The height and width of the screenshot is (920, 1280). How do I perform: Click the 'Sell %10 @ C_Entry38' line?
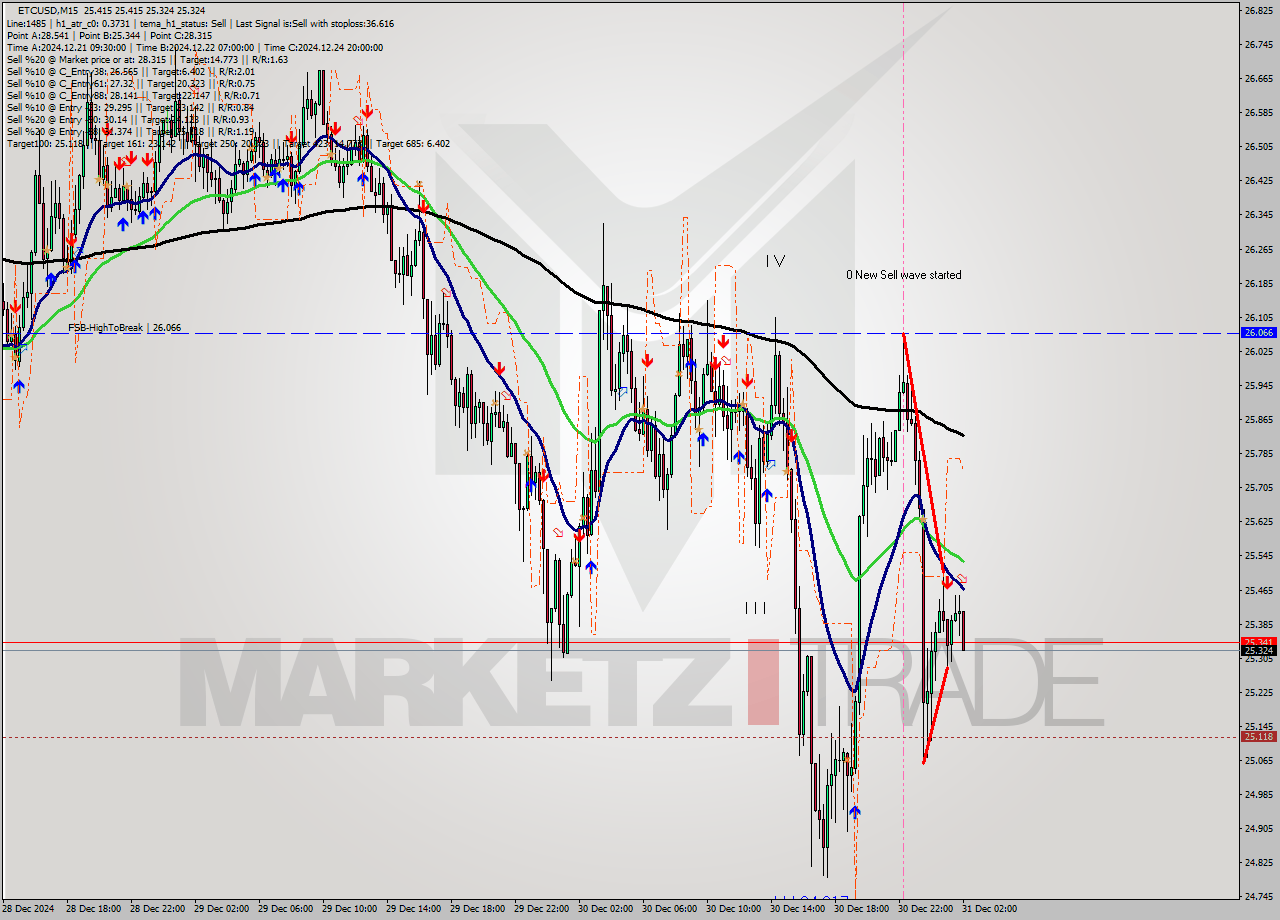pyautogui.click(x=130, y=71)
